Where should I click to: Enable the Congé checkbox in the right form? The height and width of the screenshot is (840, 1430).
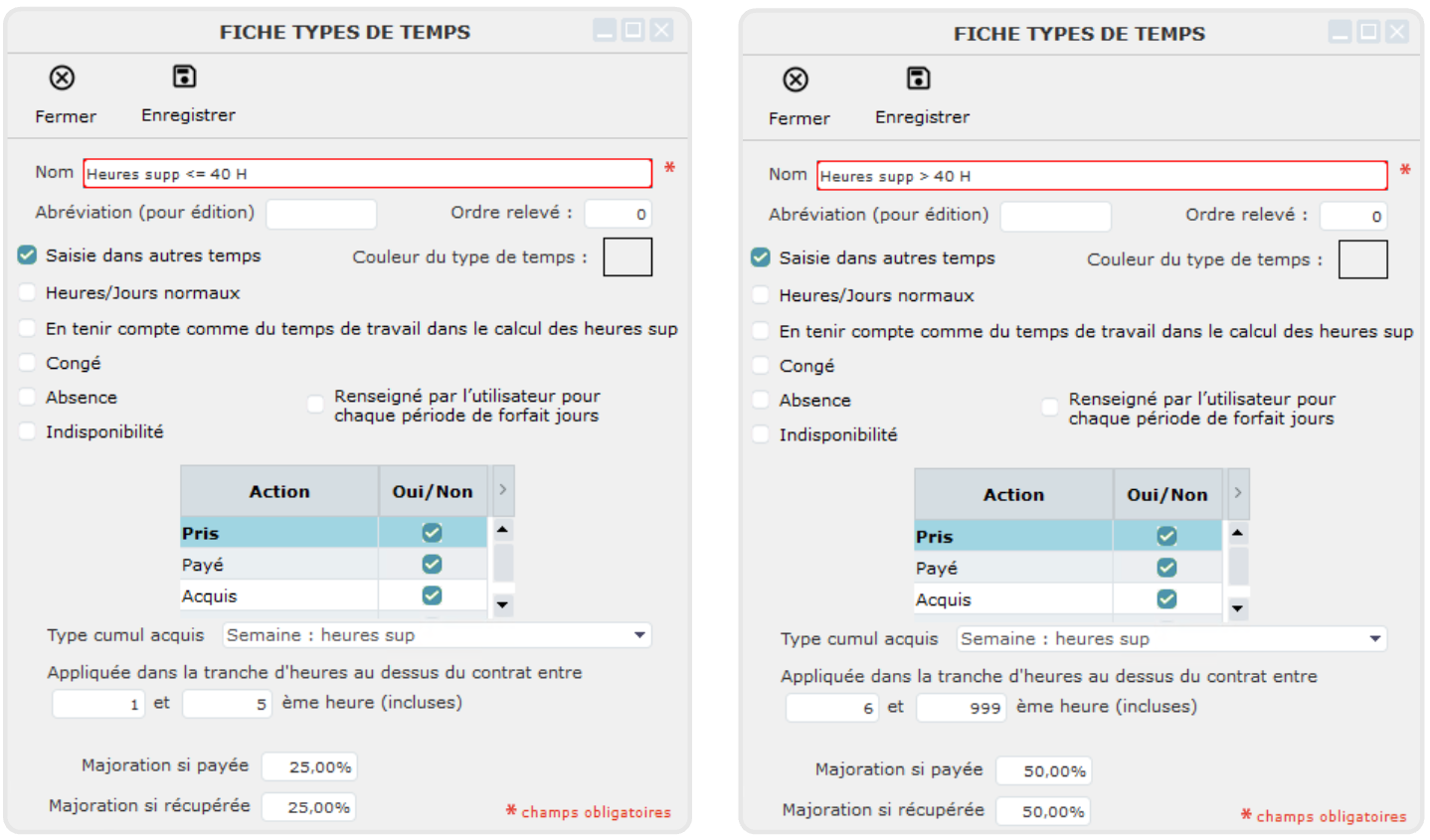pyautogui.click(x=761, y=366)
